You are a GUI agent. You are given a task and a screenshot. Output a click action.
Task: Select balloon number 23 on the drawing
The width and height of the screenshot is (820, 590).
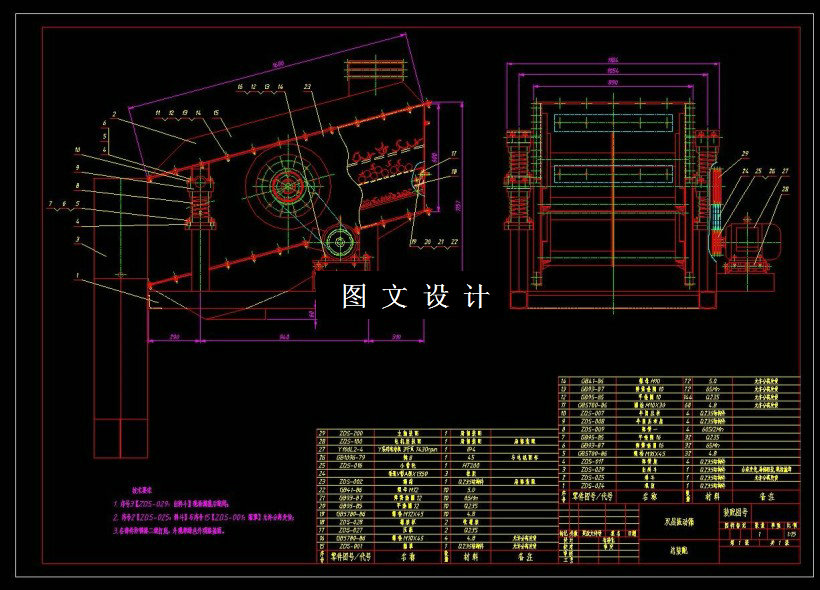[x=306, y=84]
